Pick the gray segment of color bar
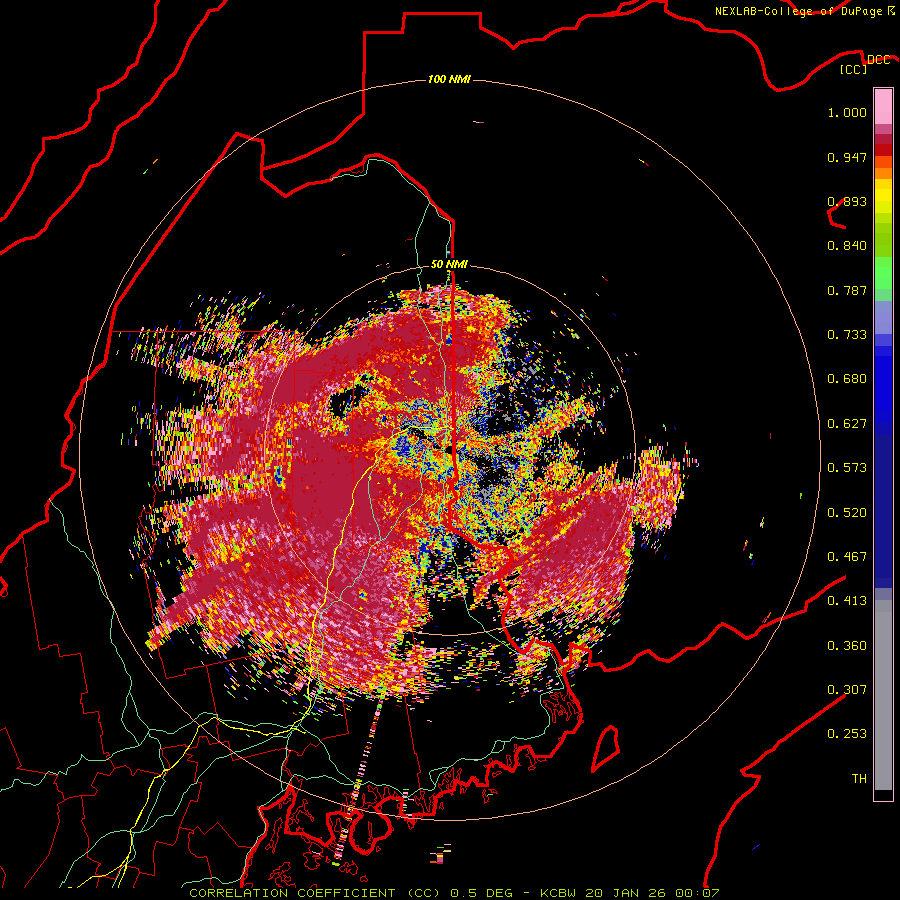The height and width of the screenshot is (900, 900). [x=883, y=700]
